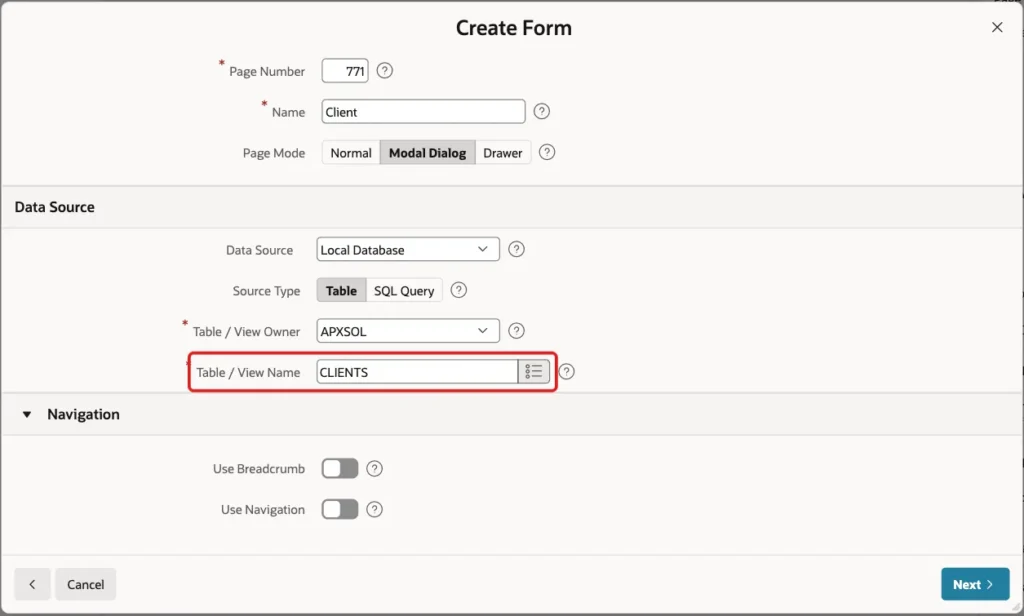Open help icon for Page Mode

tap(547, 152)
